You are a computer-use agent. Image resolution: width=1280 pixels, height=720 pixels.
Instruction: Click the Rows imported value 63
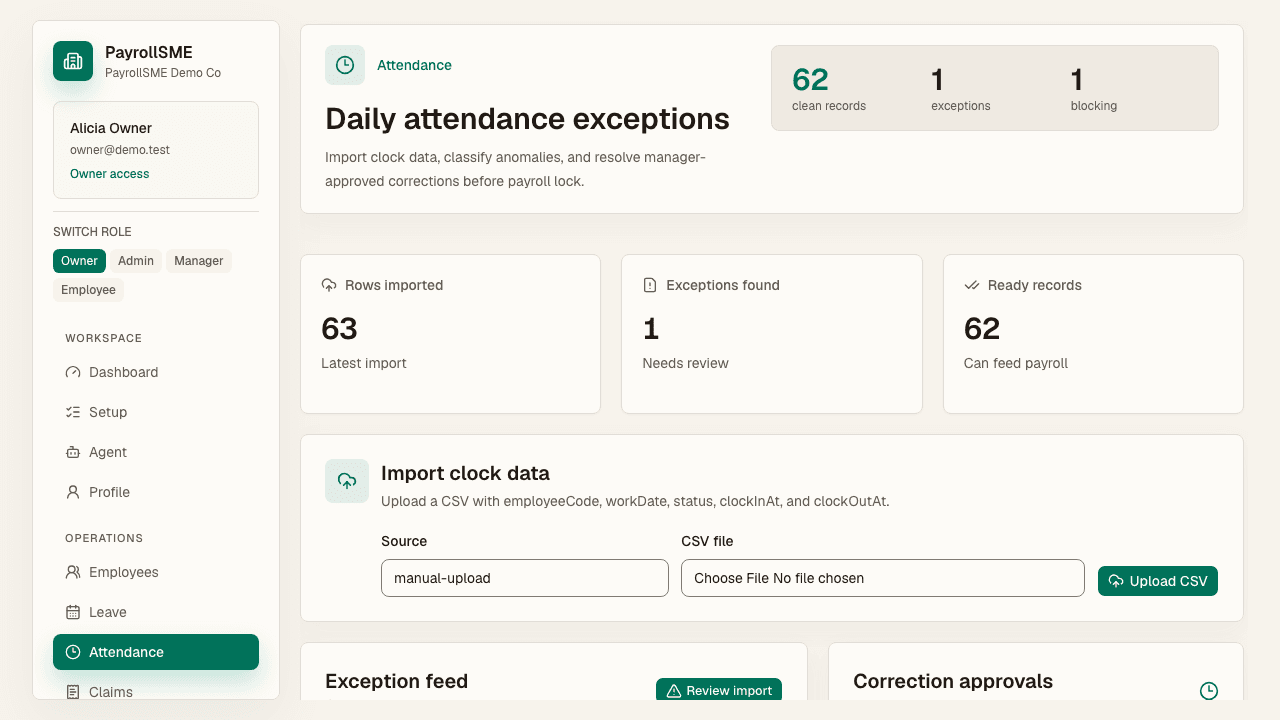(x=340, y=329)
